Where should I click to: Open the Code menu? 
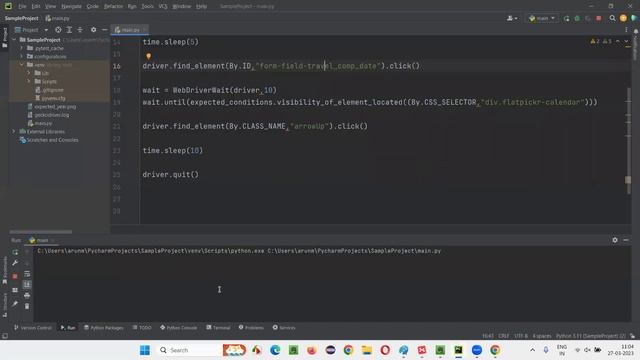pos(93,7)
